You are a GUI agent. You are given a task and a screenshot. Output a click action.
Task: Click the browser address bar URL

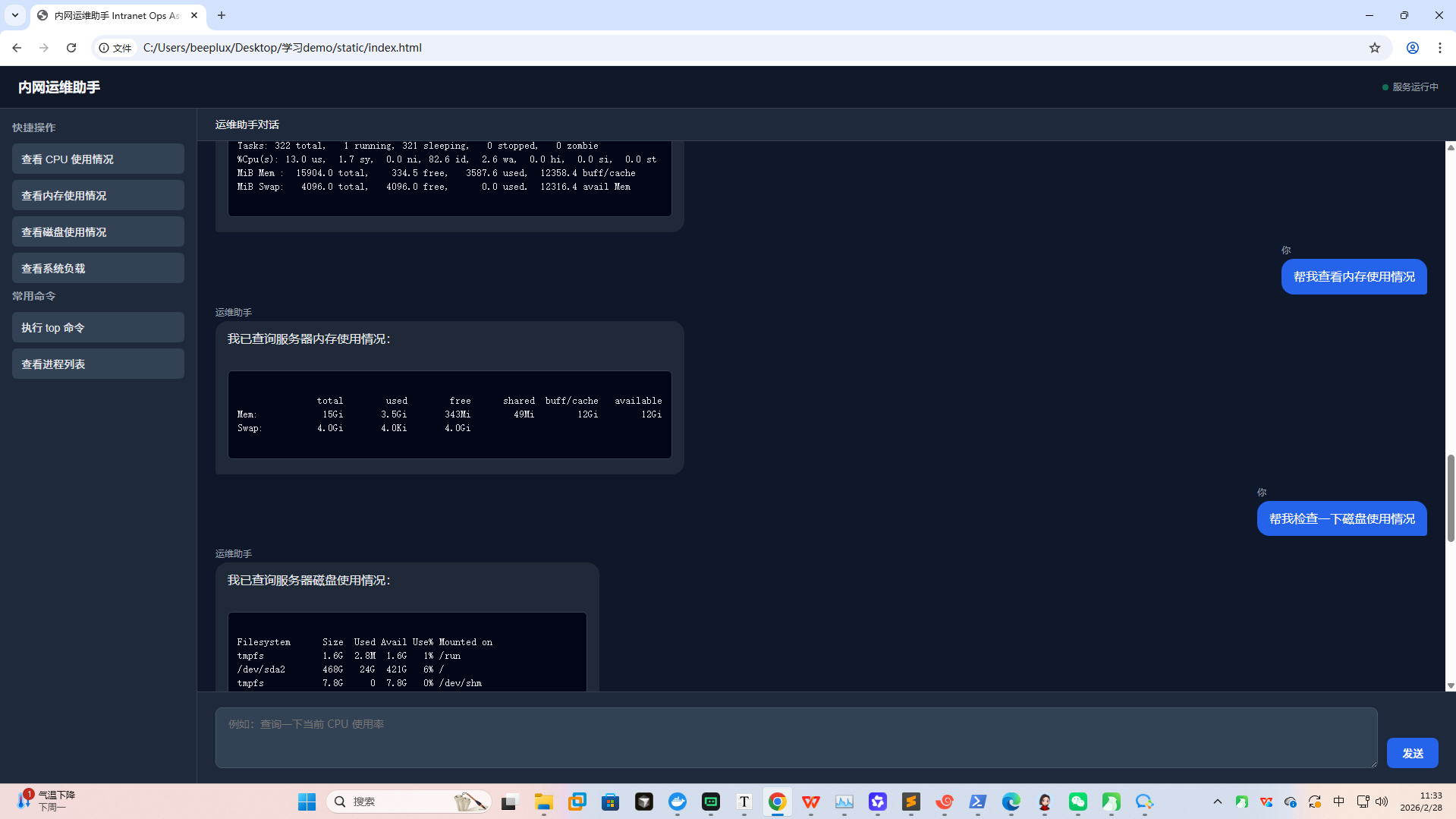point(282,48)
